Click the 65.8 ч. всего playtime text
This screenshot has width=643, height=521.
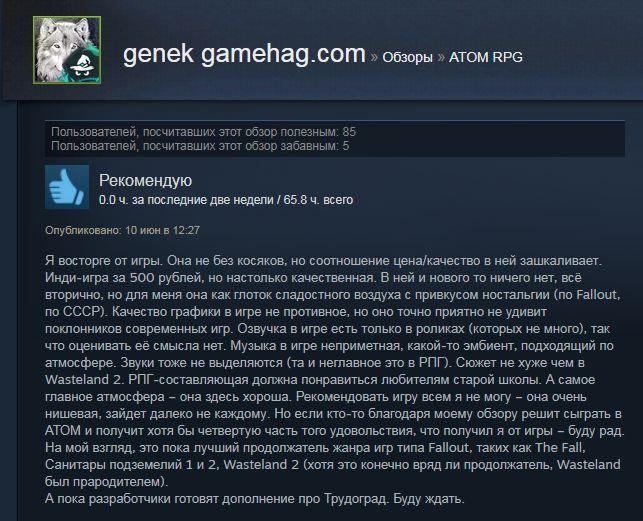pyautogui.click(x=318, y=200)
